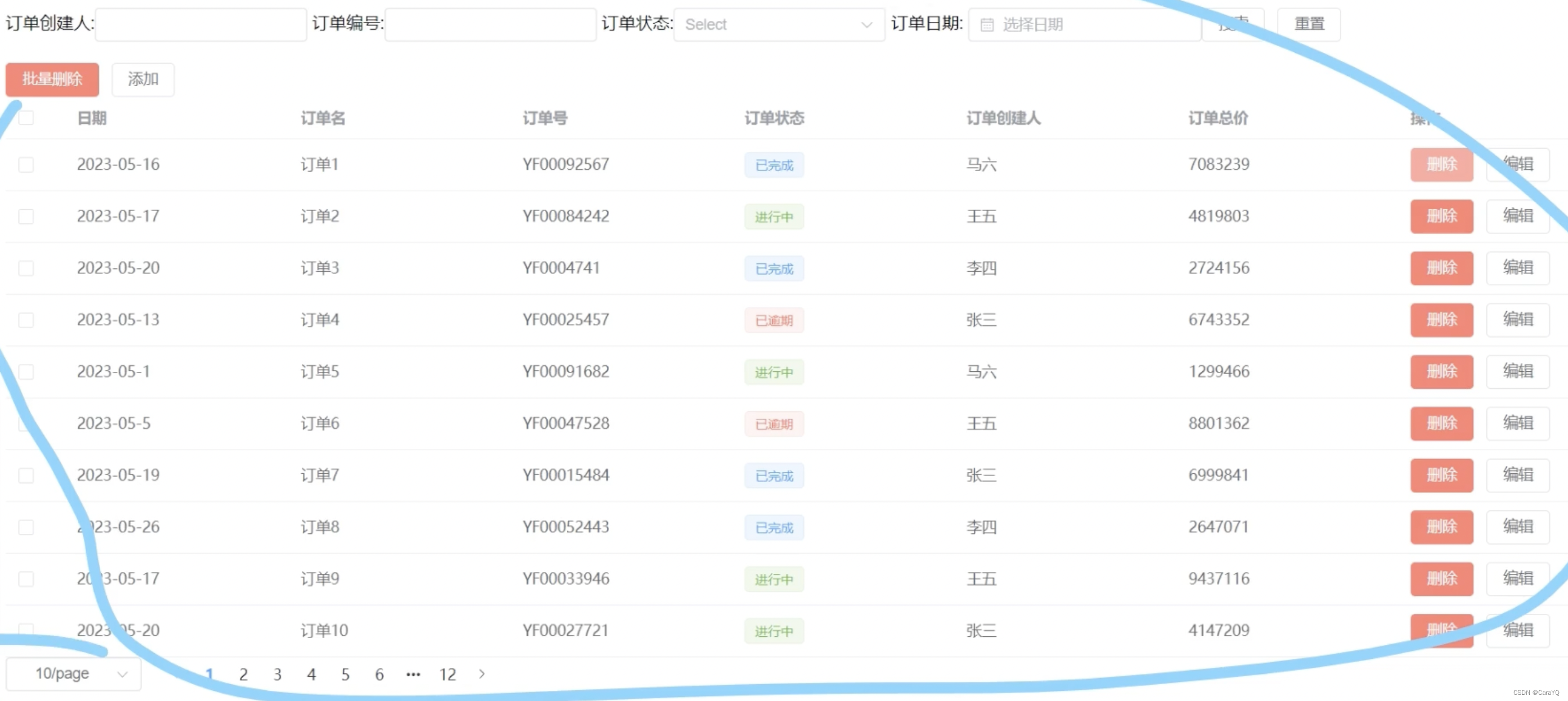Screen dimensions: 1568x701
Task: Edit 订单3 with its 编辑 button
Action: point(1517,268)
